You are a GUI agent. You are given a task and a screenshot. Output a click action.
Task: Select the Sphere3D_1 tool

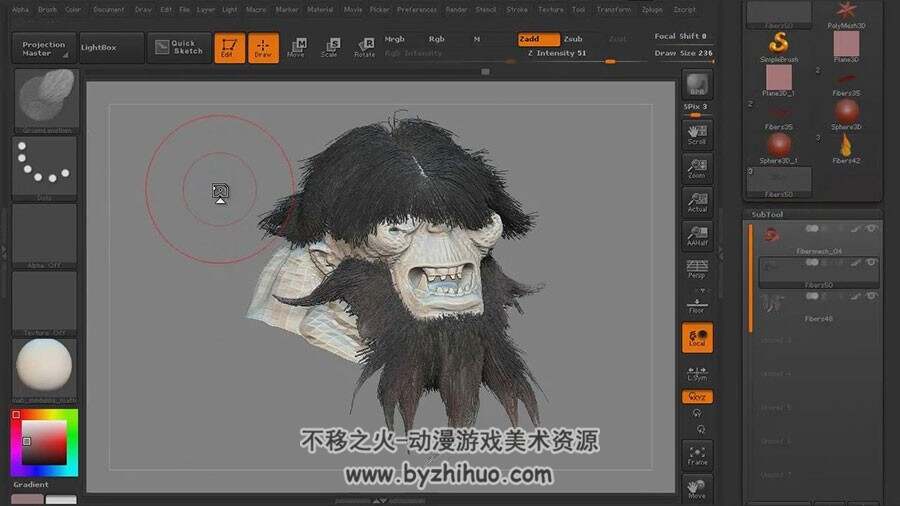[779, 148]
